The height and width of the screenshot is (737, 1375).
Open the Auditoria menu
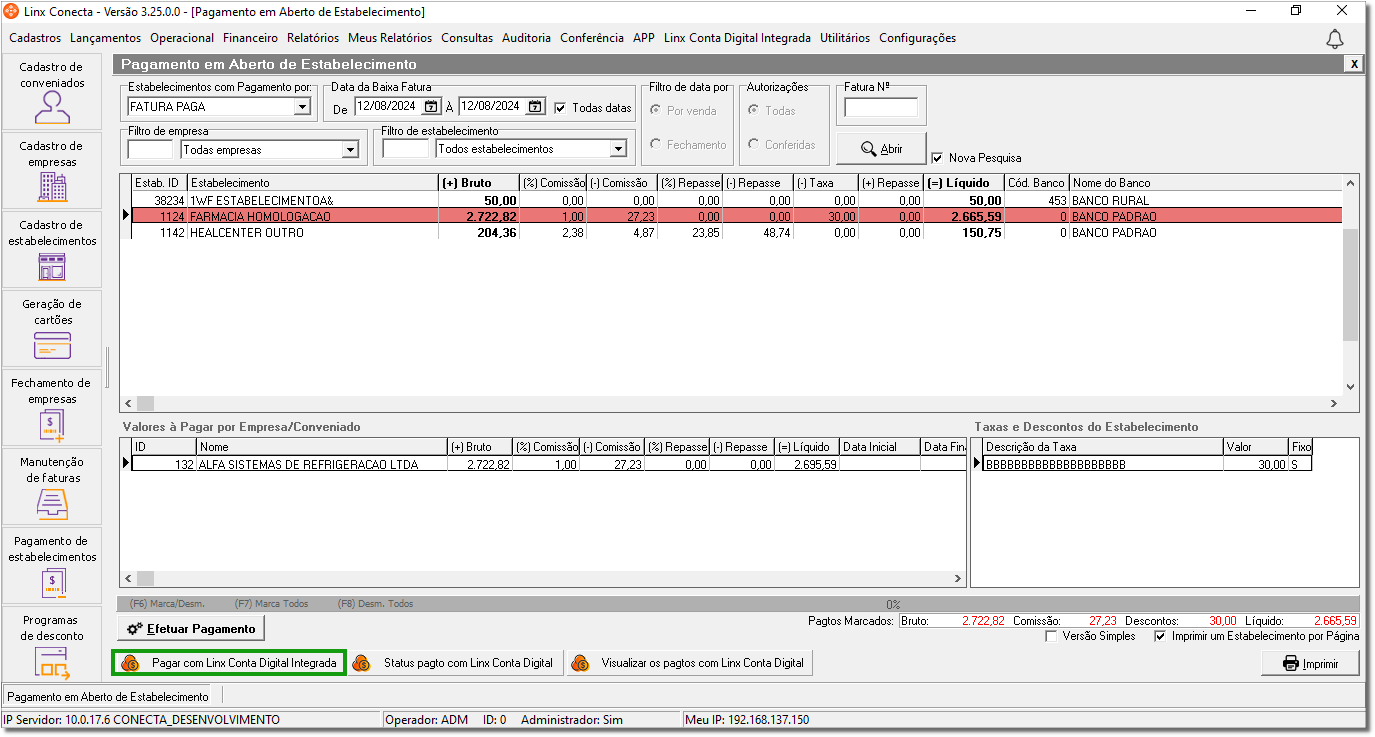pos(526,38)
